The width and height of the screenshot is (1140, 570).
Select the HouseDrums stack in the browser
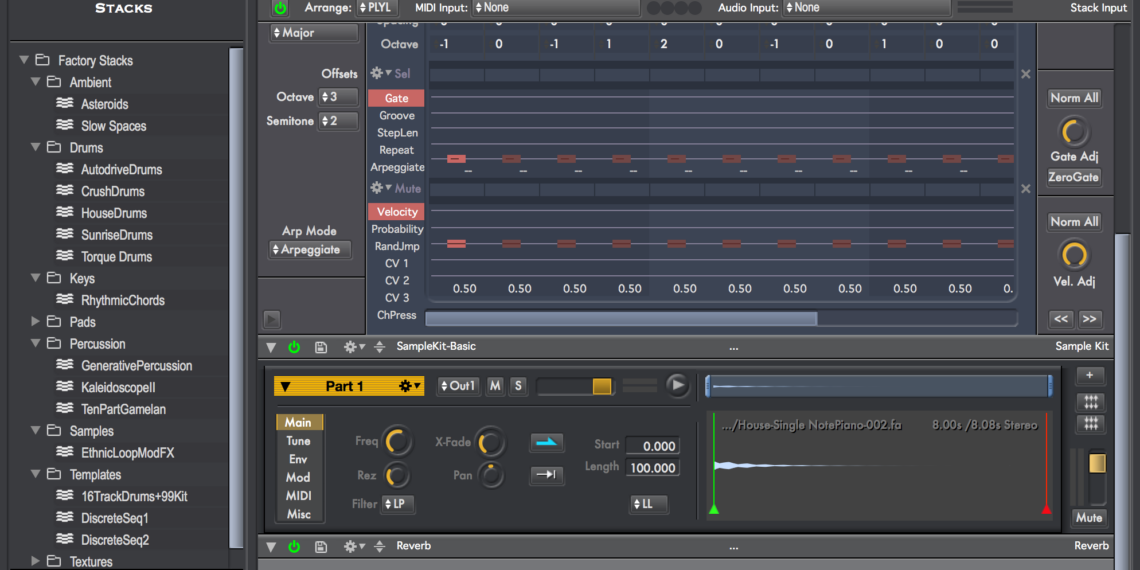coord(114,213)
